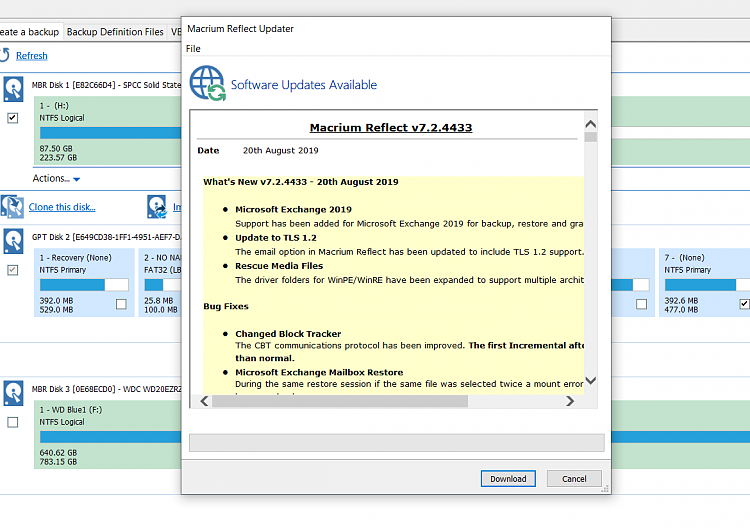Open File menu in Updater dialog
Image resolution: width=750 pixels, height=528 pixels.
coord(193,49)
